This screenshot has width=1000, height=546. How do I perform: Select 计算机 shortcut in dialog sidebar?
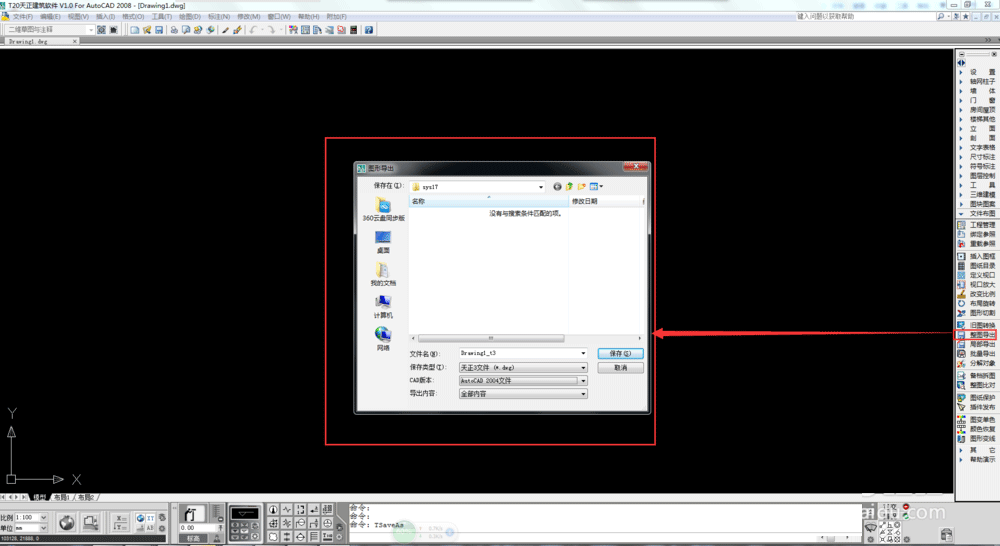[383, 307]
